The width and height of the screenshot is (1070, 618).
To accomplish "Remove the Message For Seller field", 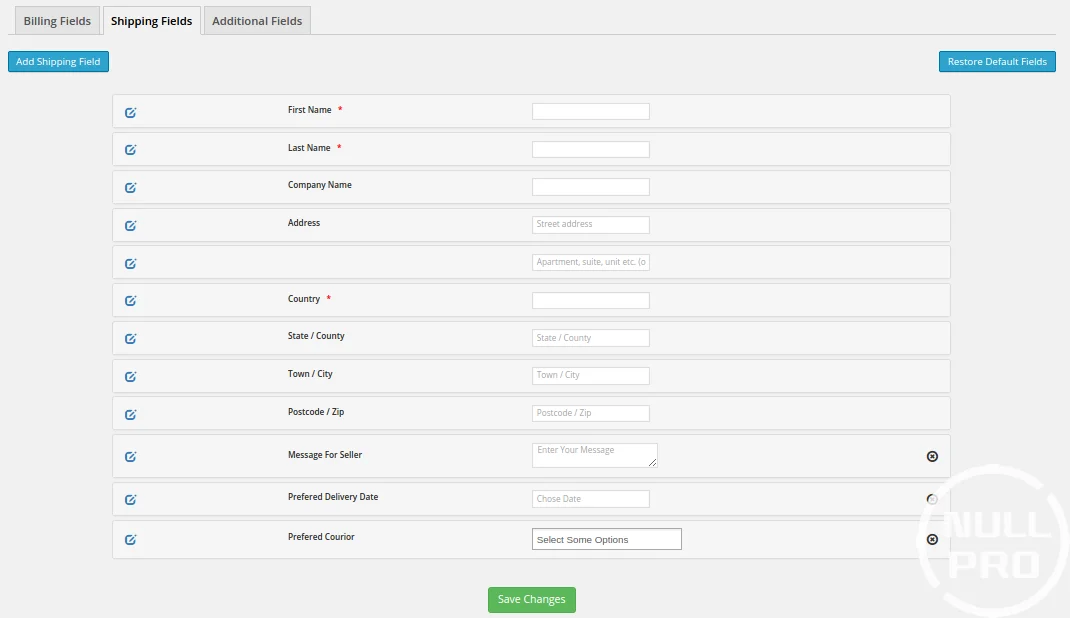I will pos(932,456).
